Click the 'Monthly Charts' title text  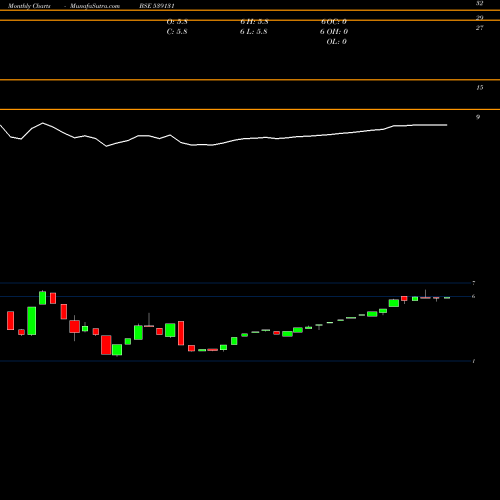tap(29, 6)
